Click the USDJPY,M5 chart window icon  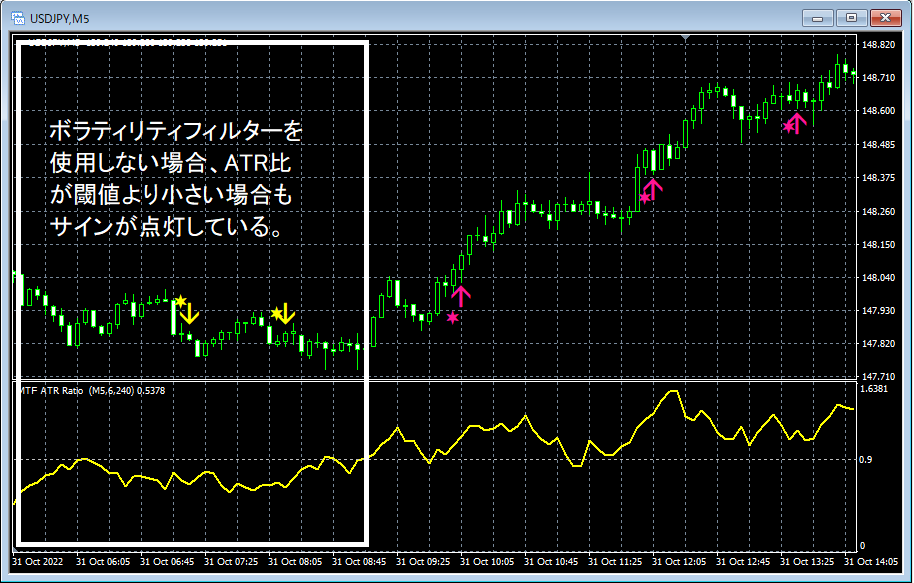point(17,18)
